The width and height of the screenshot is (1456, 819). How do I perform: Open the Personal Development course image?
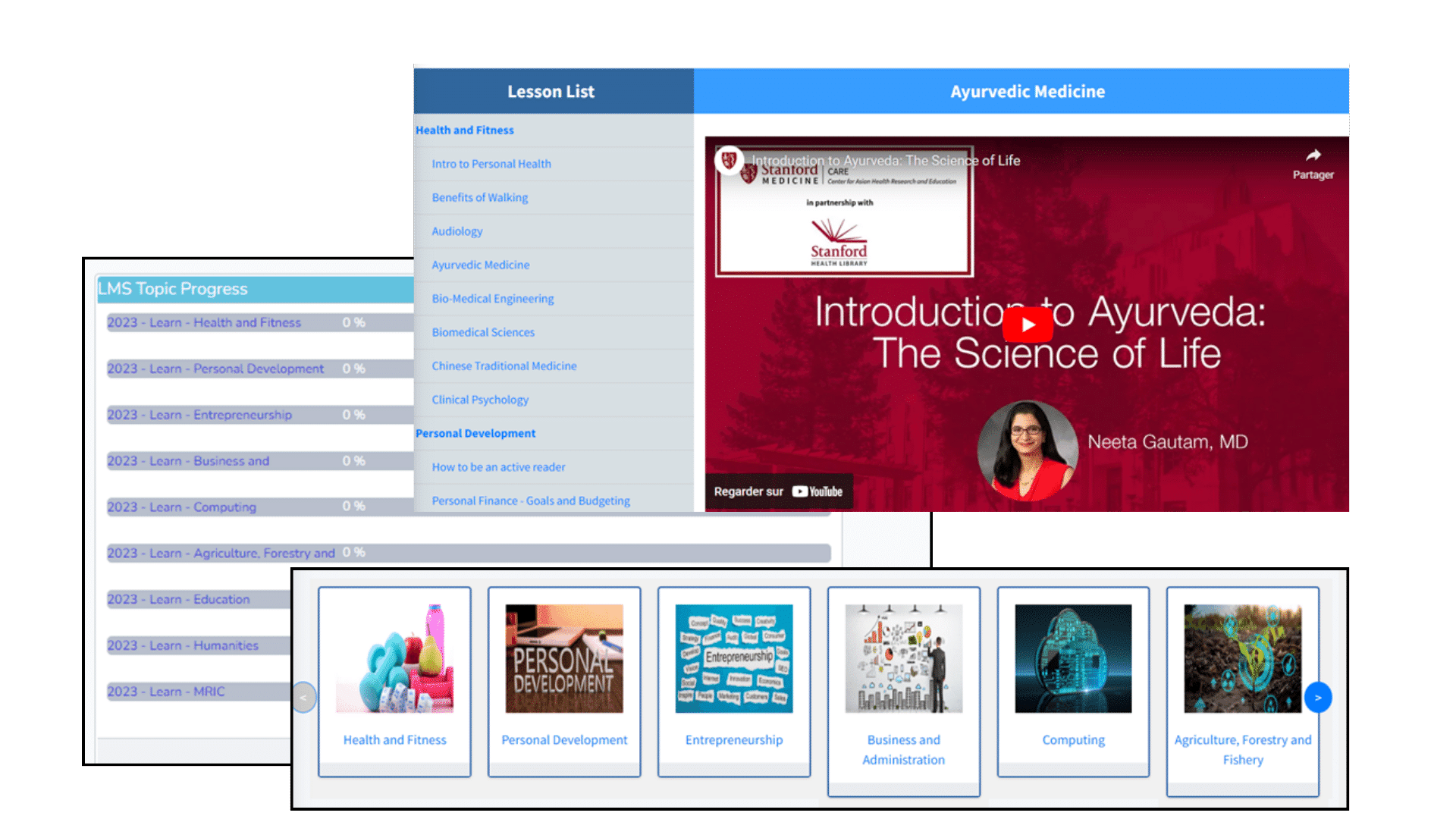pyautogui.click(x=564, y=658)
